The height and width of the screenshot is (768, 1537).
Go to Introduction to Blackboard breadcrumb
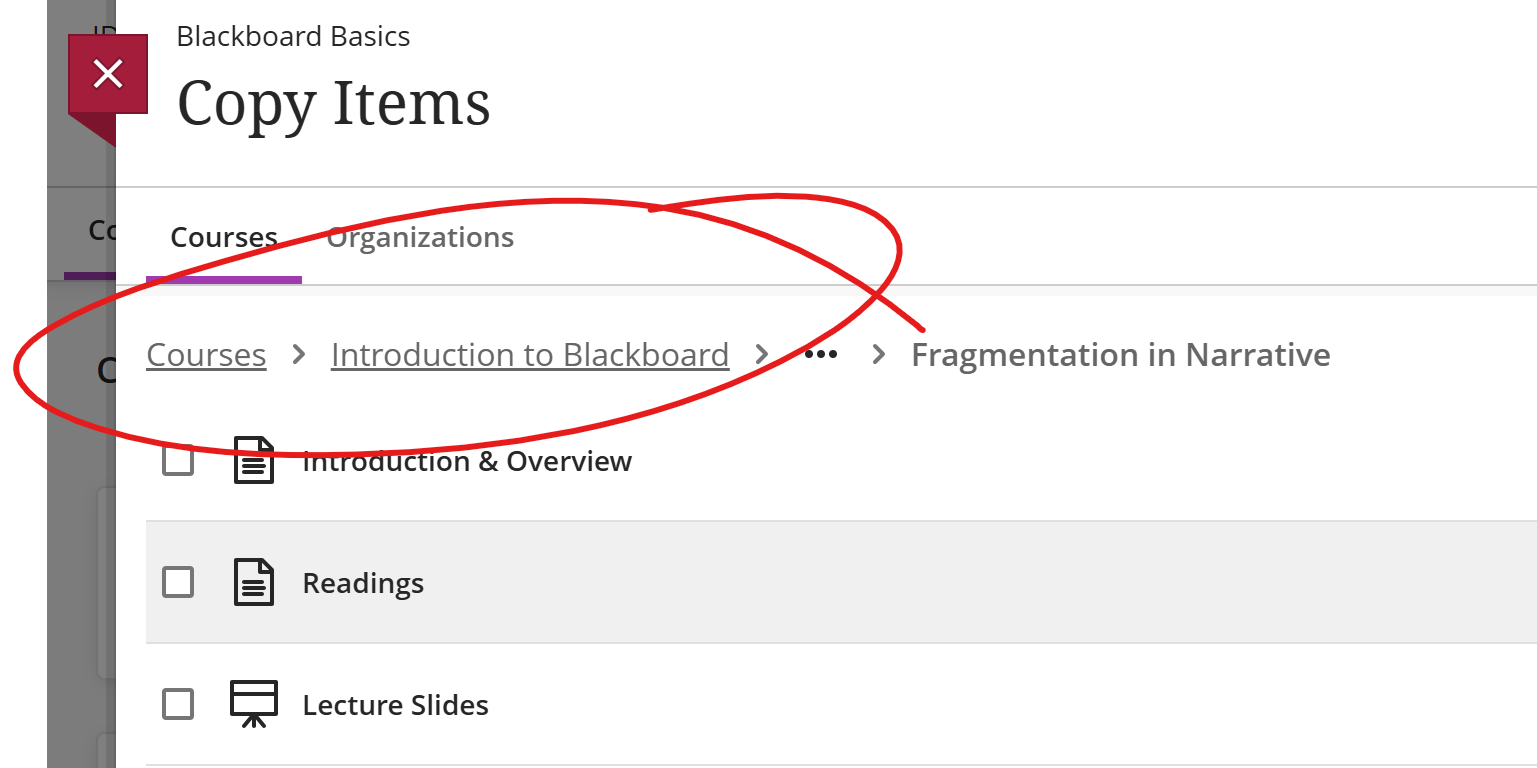(530, 355)
